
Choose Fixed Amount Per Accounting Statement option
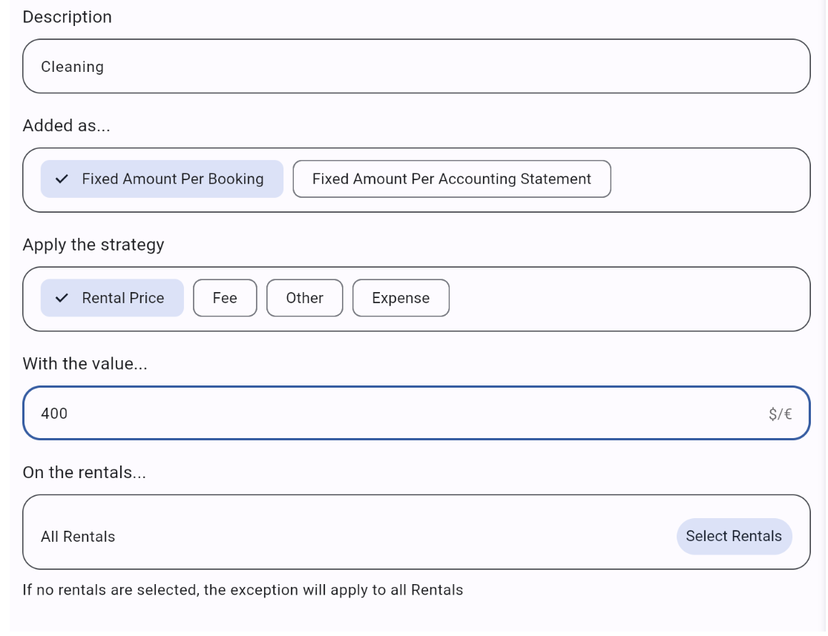(x=451, y=179)
